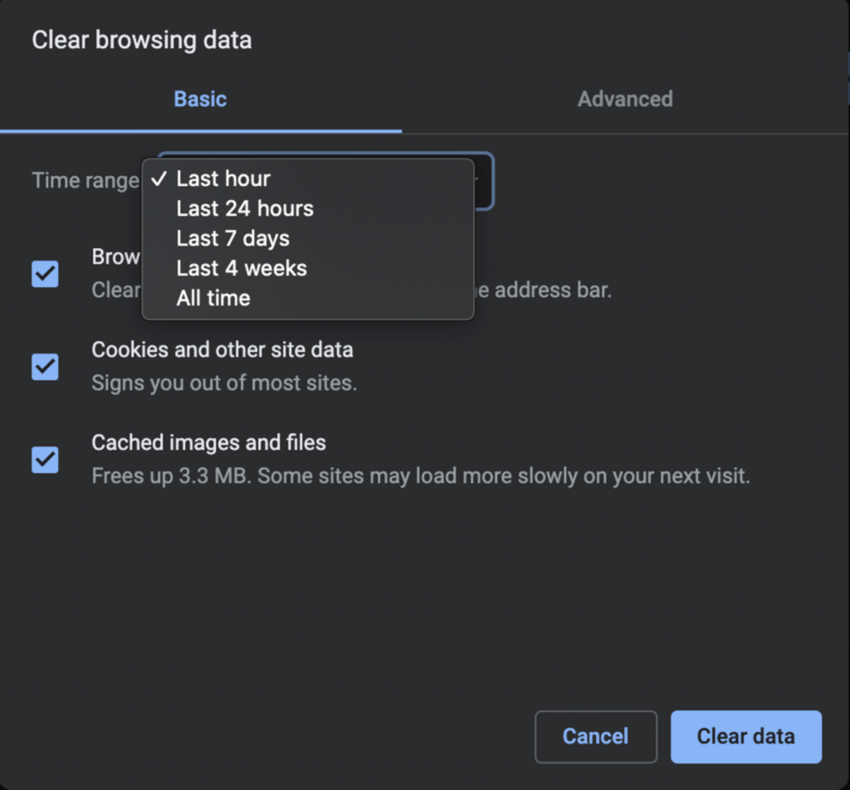Disable Cached images and files checkbox
The width and height of the screenshot is (850, 790).
tap(45, 460)
